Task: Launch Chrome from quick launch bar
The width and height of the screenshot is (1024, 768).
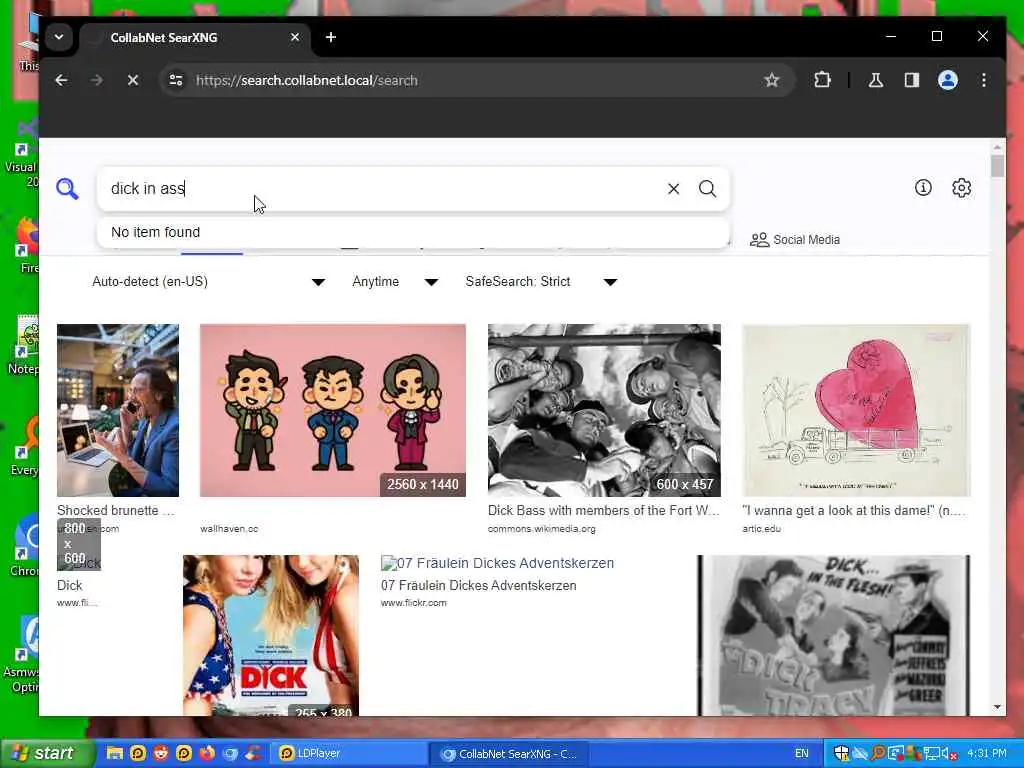Action: (231, 754)
